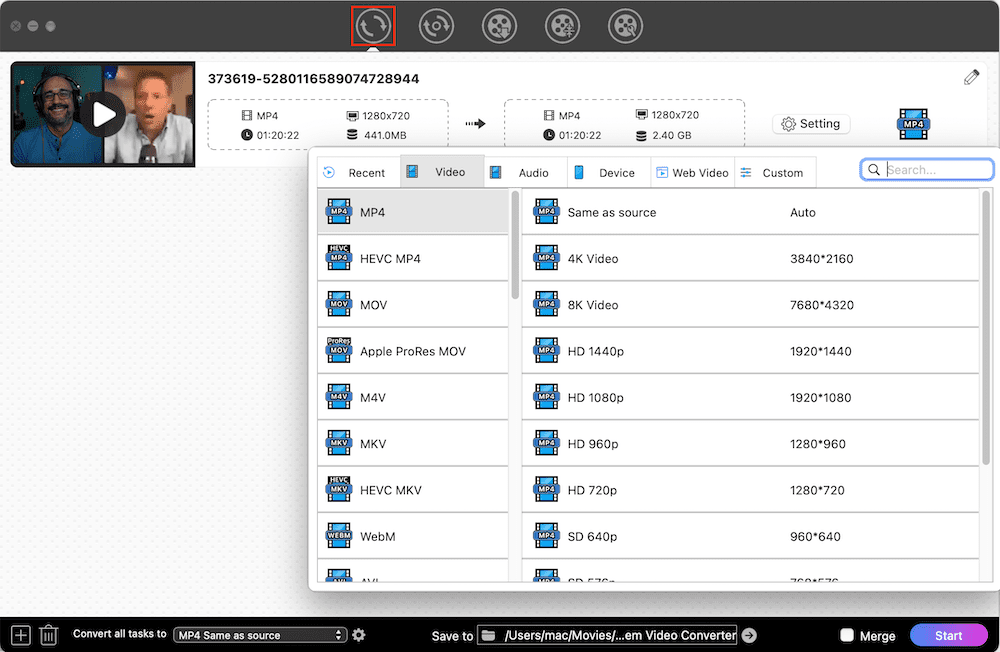This screenshot has width=1000, height=652.
Task: Toggle the Merge checkbox
Action: 847,635
